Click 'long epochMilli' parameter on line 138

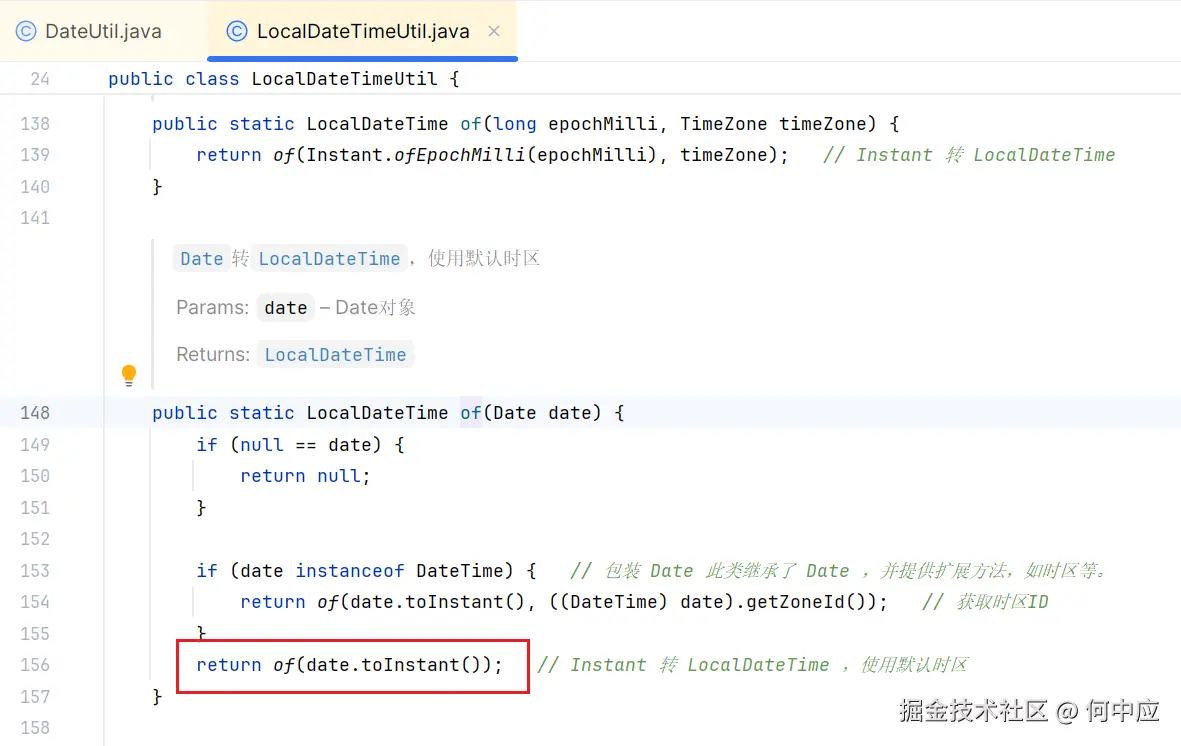[x=575, y=124]
